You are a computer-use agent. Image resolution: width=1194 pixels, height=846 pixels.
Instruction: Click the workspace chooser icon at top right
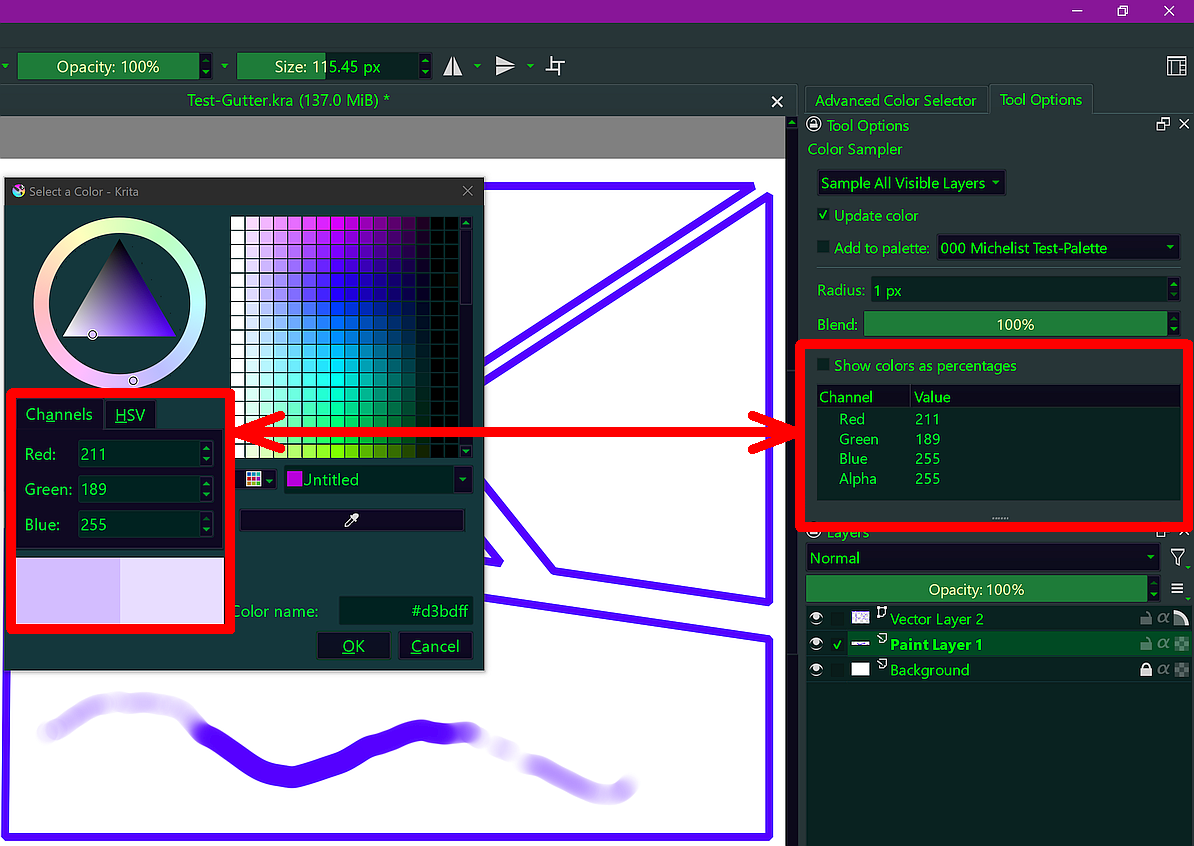[x=1176, y=67]
